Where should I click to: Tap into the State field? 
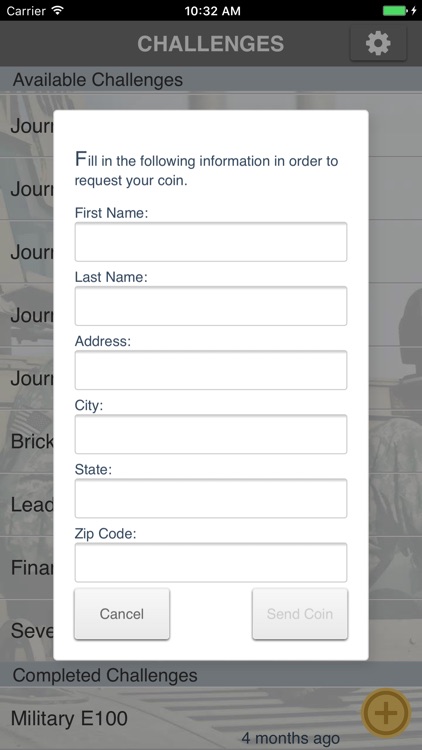(211, 498)
